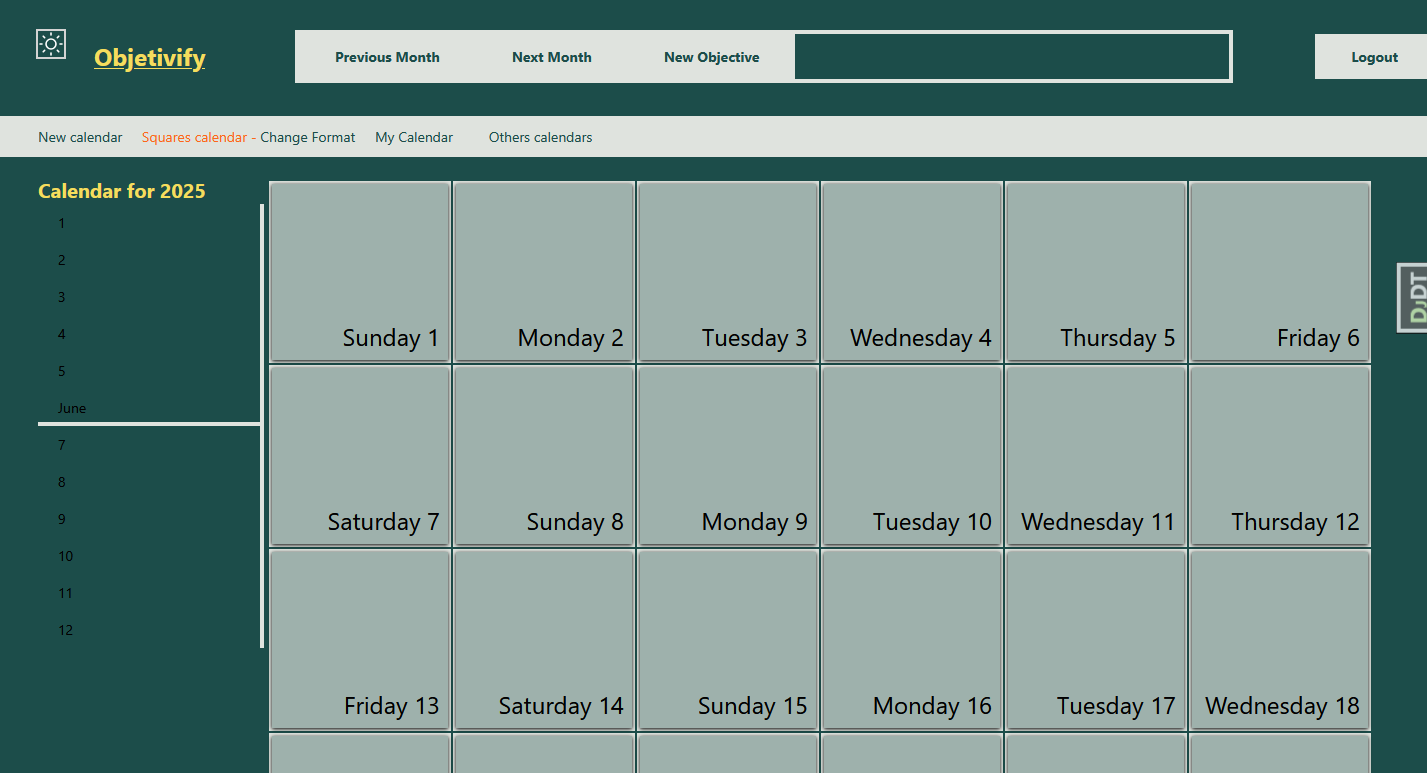Image resolution: width=1427 pixels, height=773 pixels.
Task: Open the Saturday 7 day square
Action: (x=360, y=456)
